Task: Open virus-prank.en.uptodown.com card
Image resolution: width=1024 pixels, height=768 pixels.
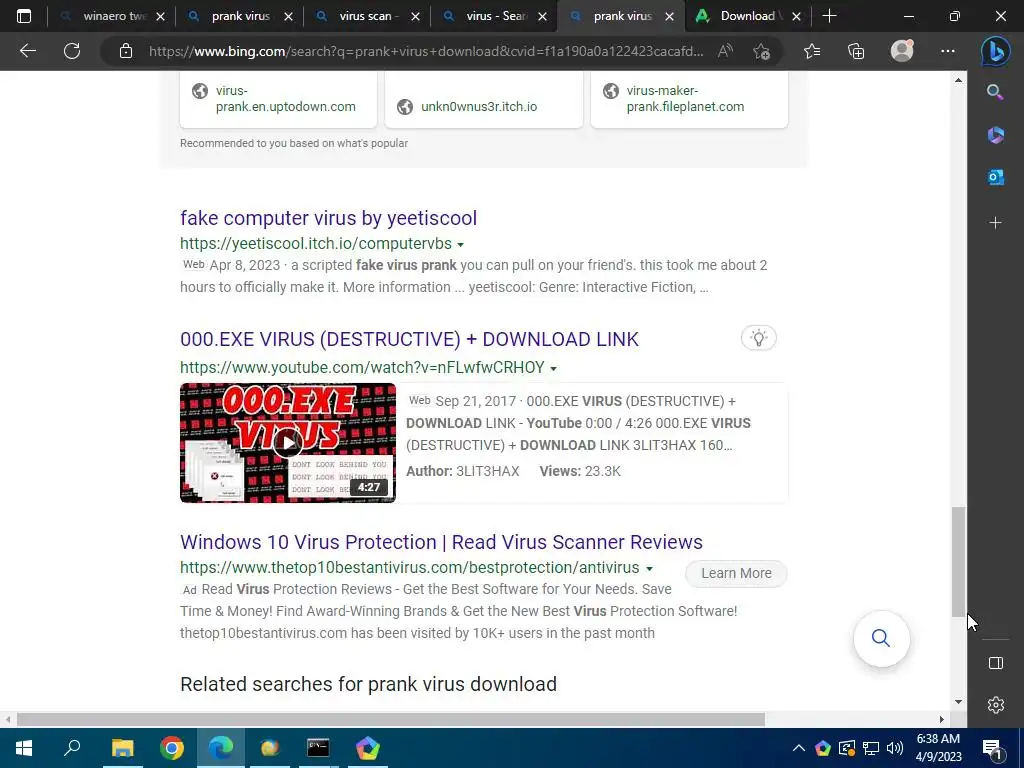Action: (278, 99)
